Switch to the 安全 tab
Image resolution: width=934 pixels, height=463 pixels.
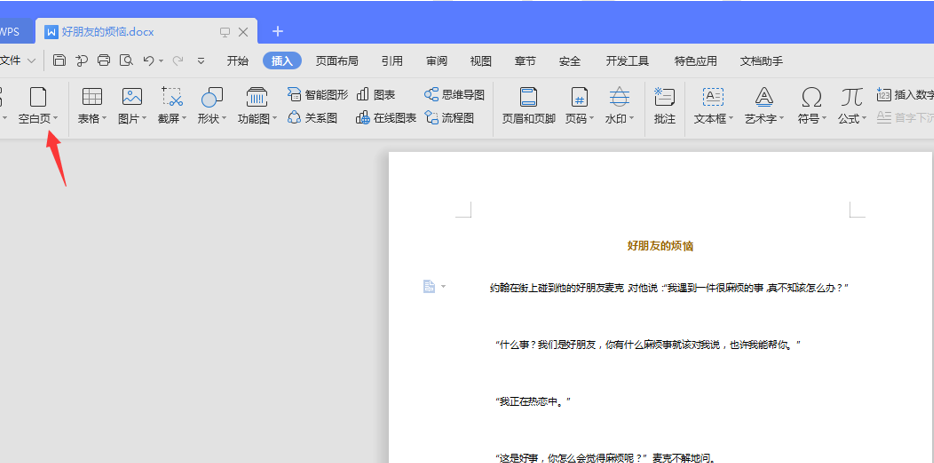point(570,61)
